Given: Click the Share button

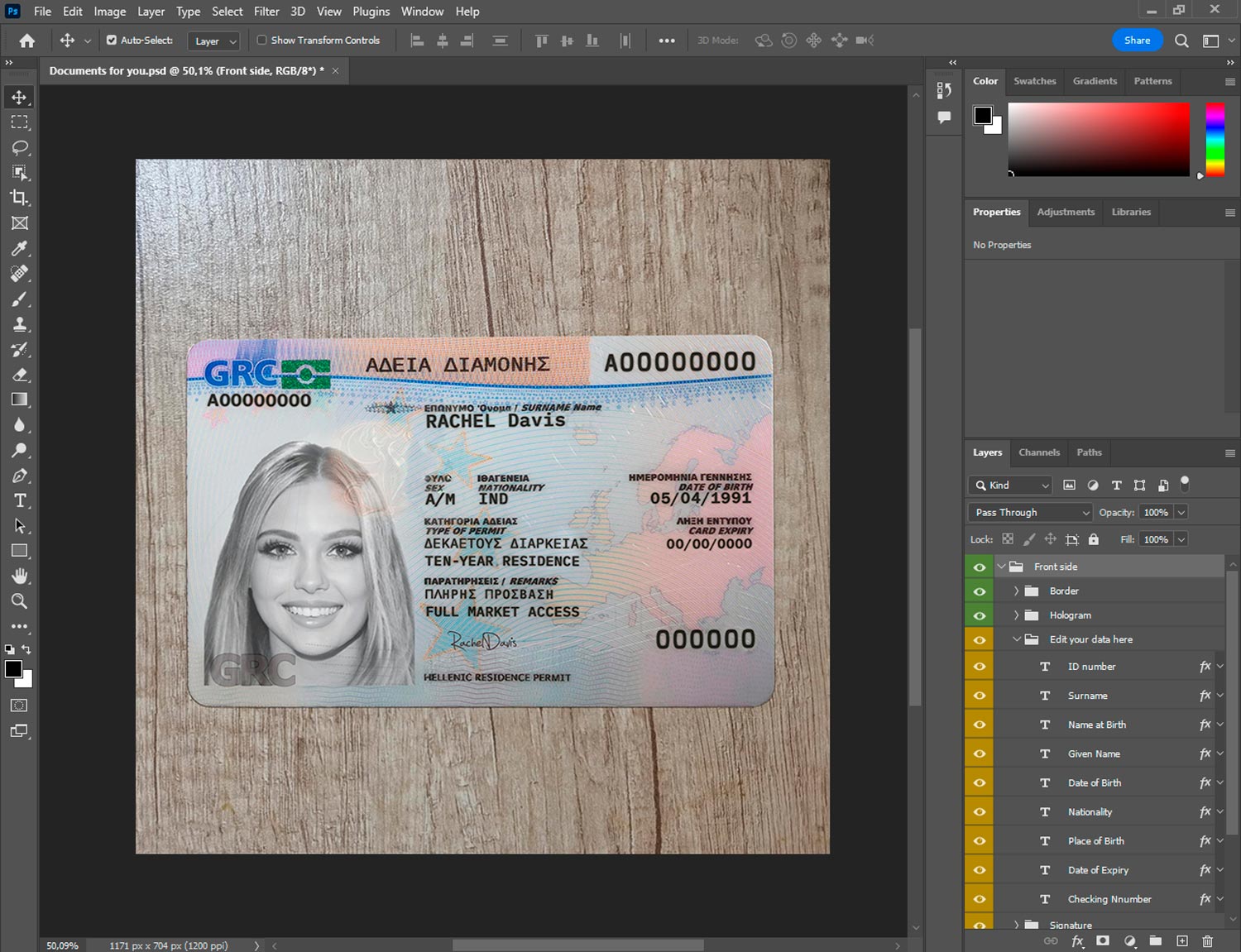Looking at the screenshot, I should coord(1138,40).
